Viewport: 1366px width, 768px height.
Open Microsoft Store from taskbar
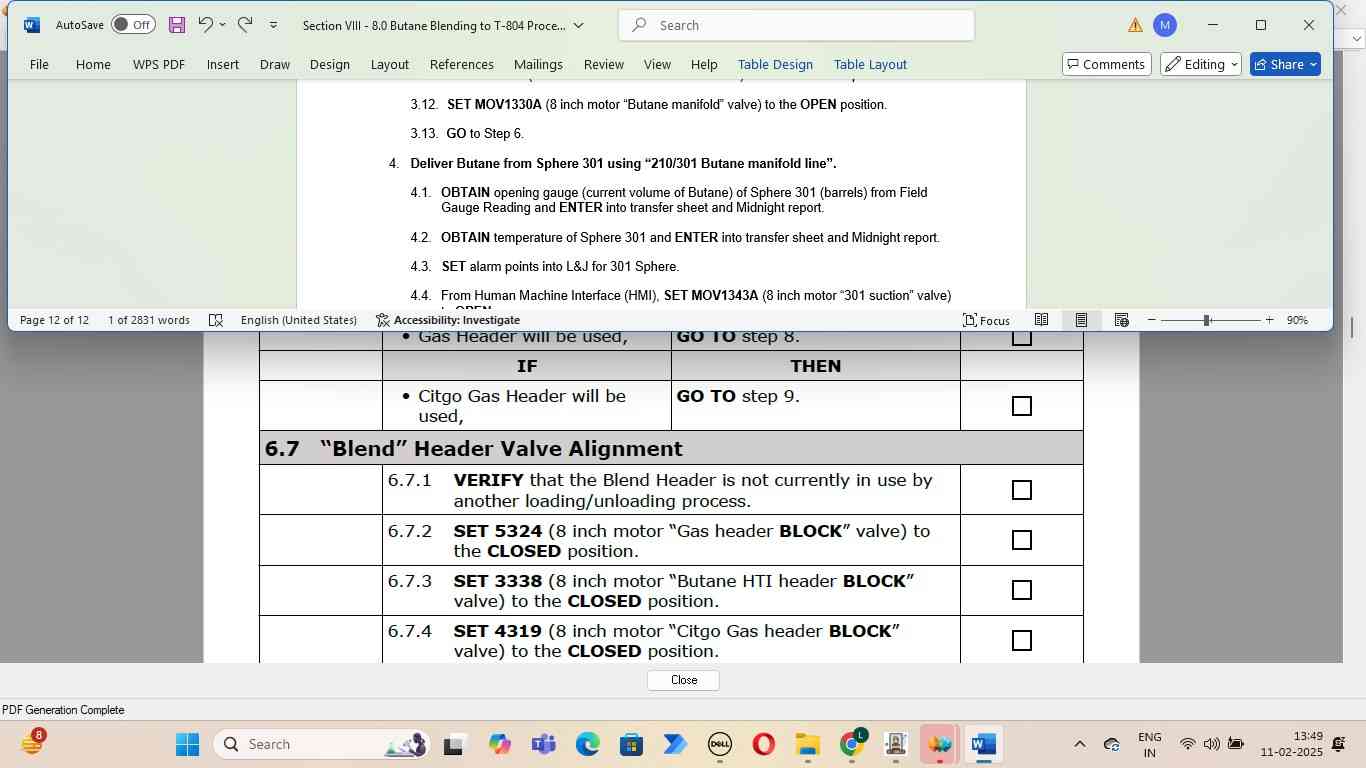[x=631, y=744]
